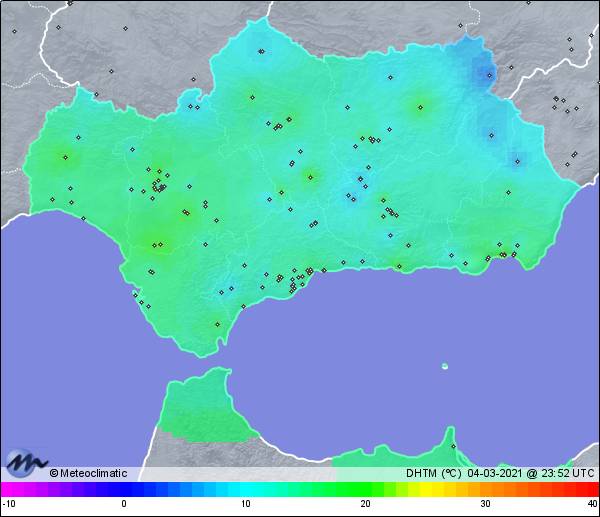Select station marker on Melilla's coastal peninsula
600x517 pixels.
tap(453, 446)
